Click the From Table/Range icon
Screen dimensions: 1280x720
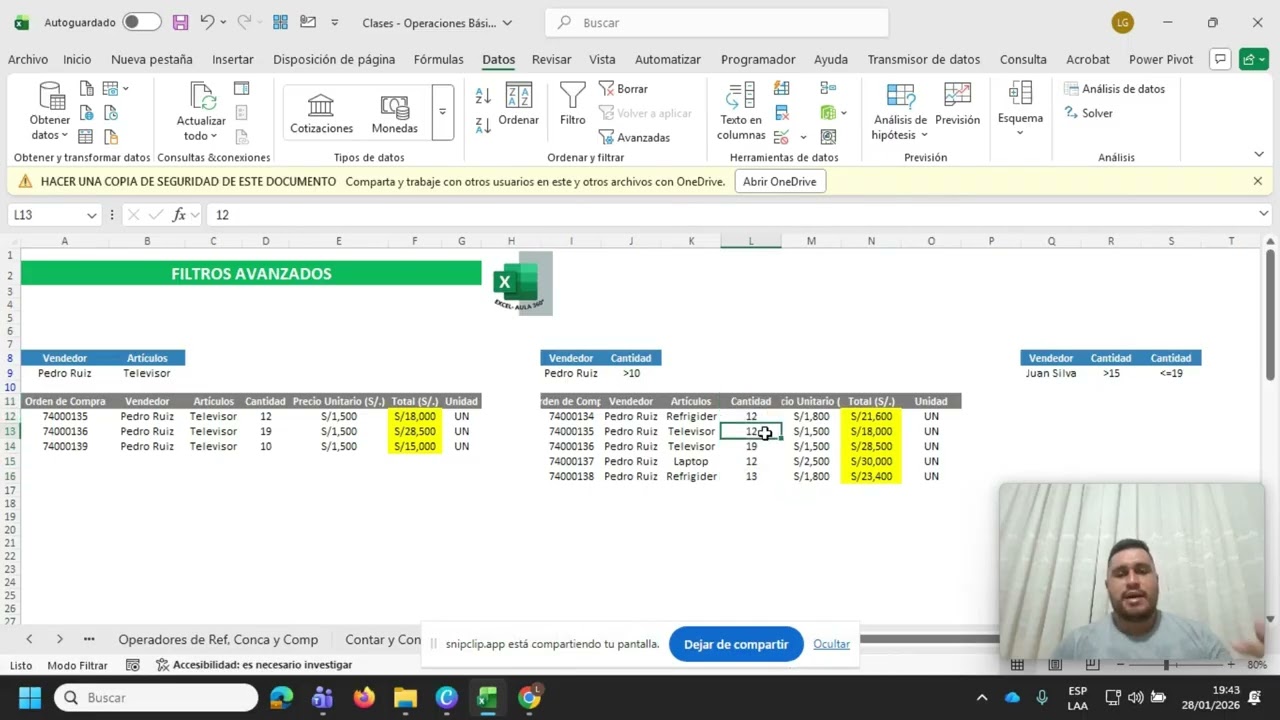coord(87,137)
